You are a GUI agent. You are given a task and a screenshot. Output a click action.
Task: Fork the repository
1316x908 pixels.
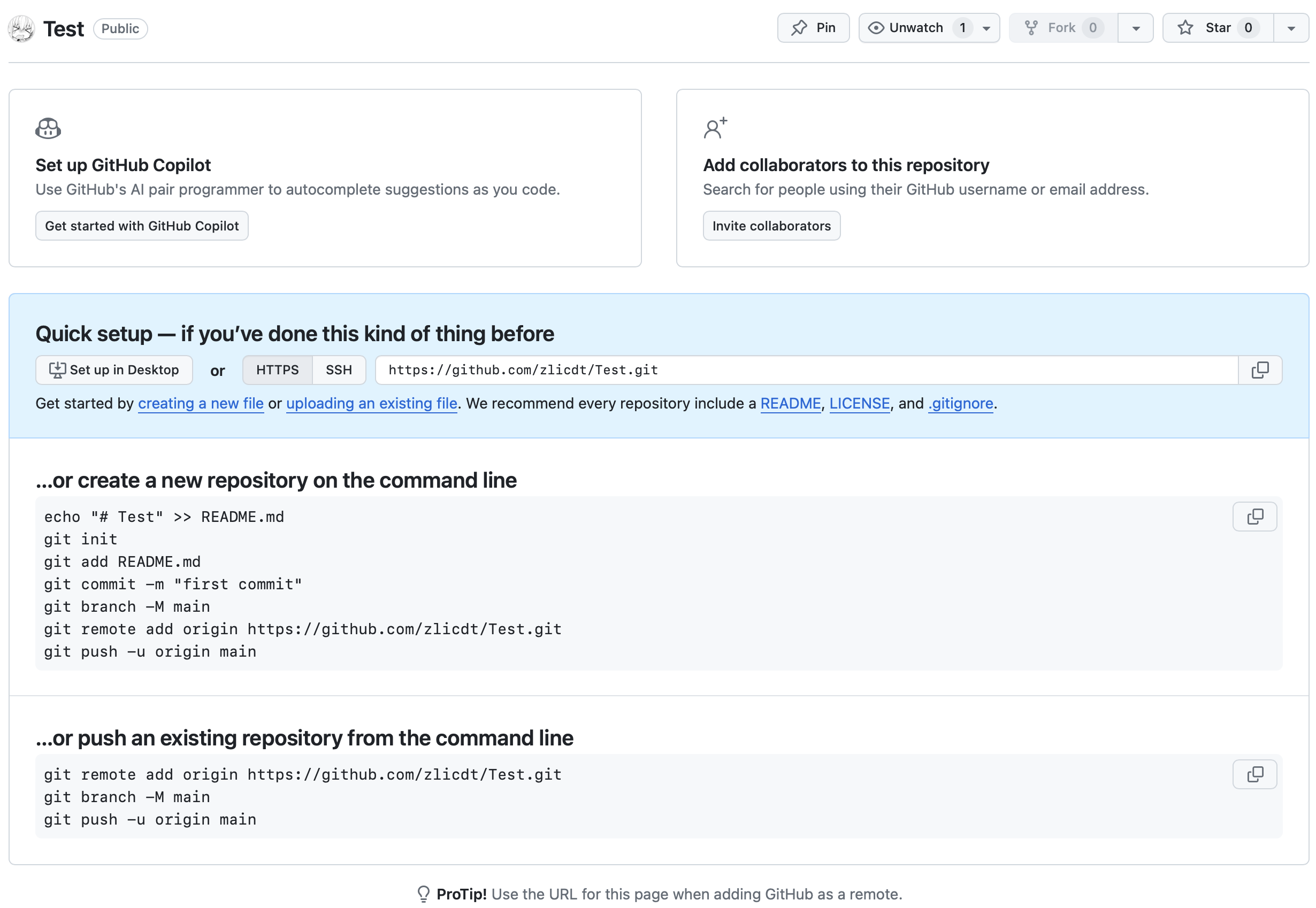[1063, 28]
